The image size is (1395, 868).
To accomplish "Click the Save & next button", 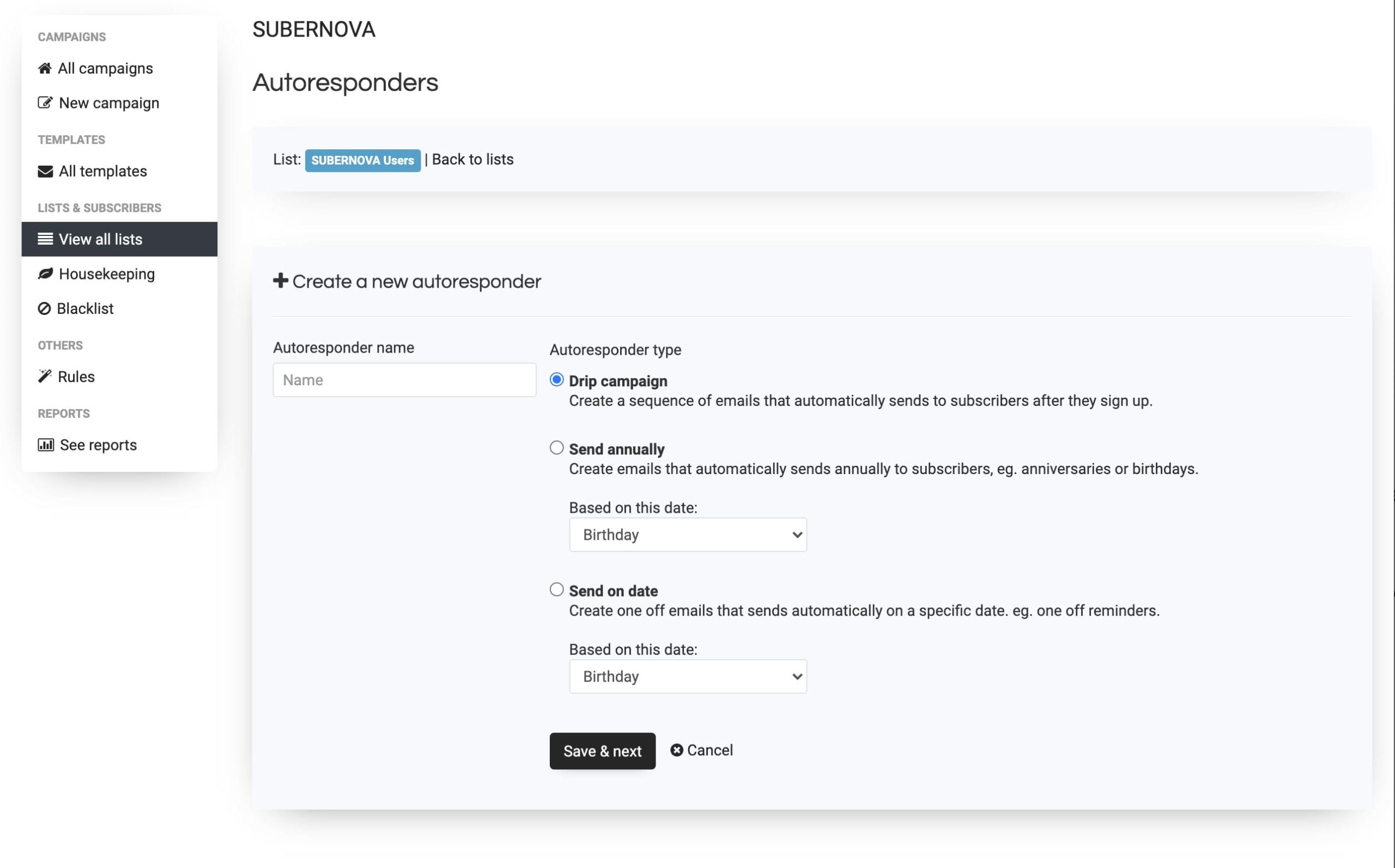I will point(602,750).
